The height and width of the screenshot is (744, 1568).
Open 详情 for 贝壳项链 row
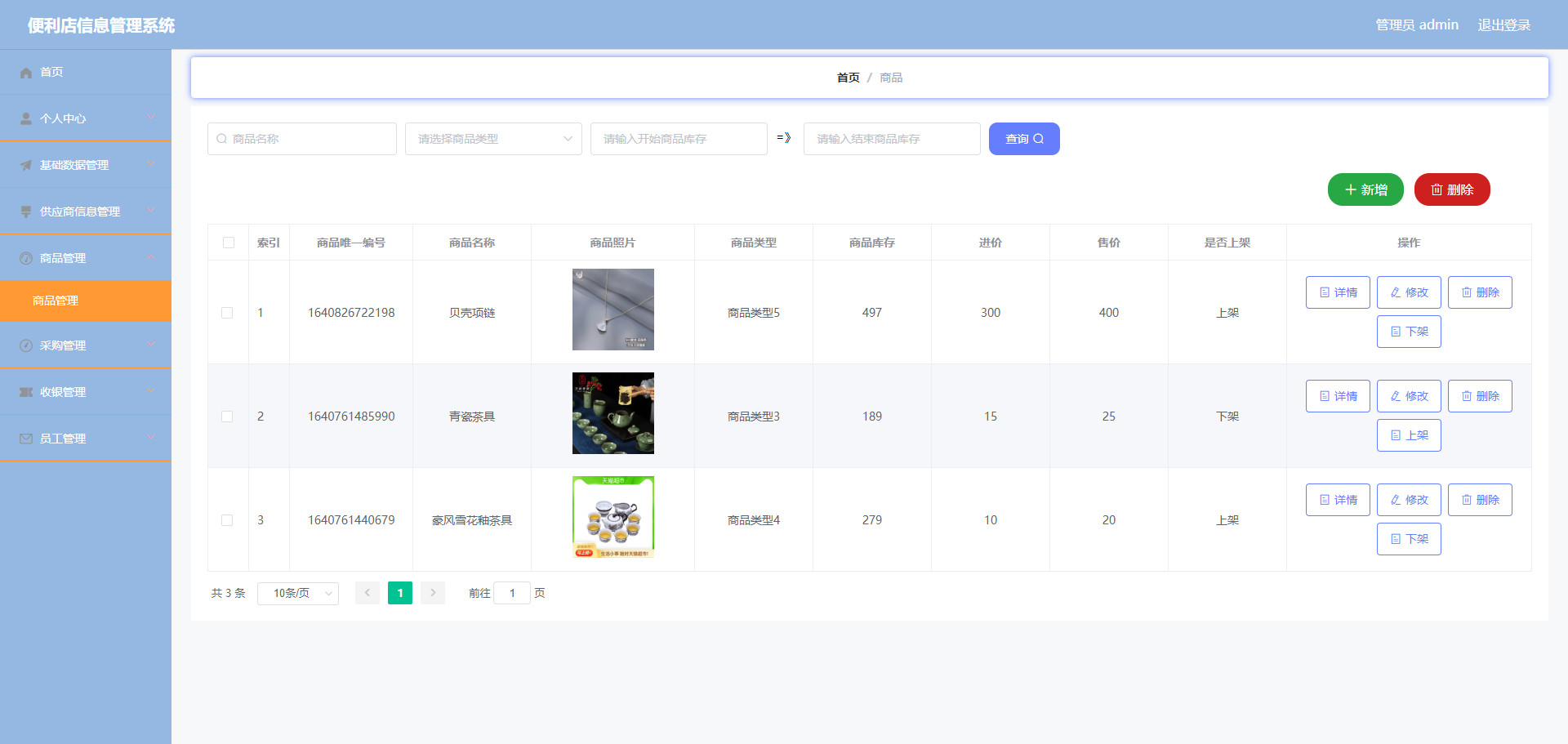[1338, 292]
